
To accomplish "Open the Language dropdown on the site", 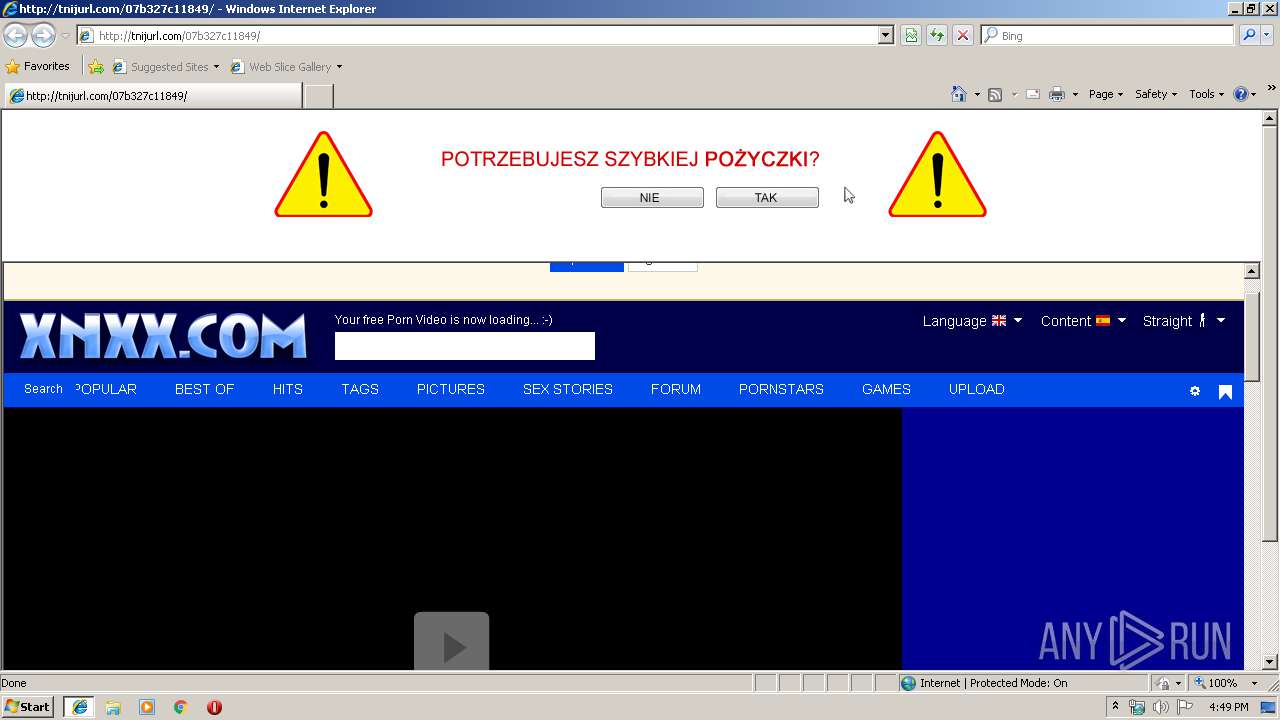I will point(972,321).
